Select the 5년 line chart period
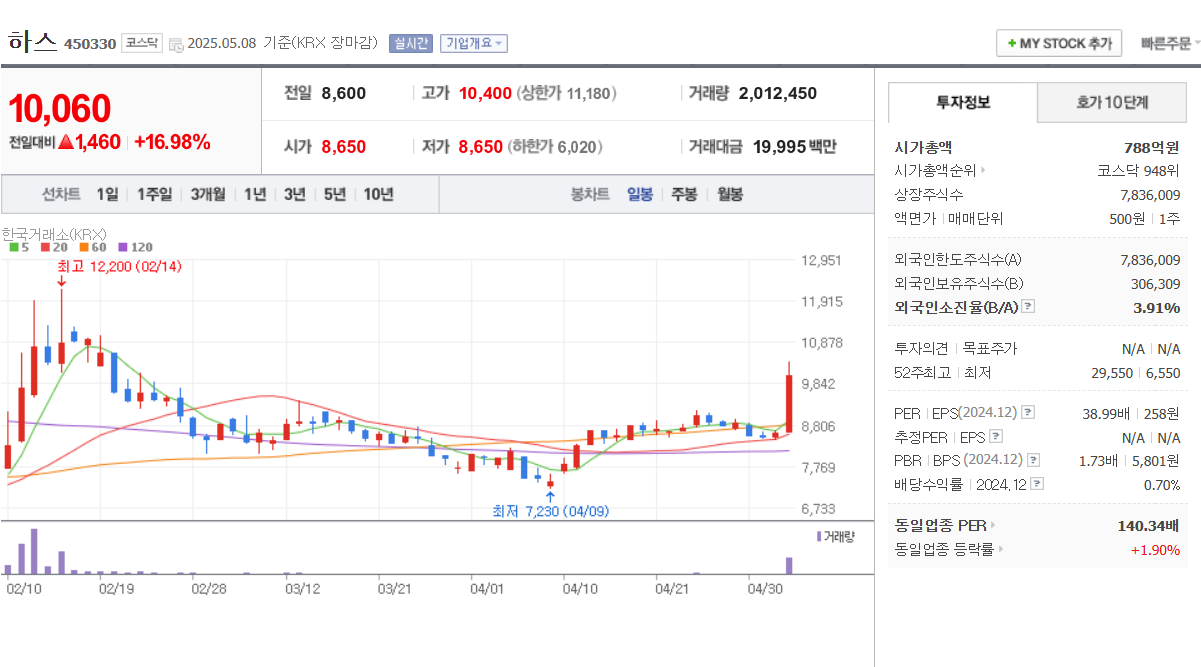 [x=334, y=194]
